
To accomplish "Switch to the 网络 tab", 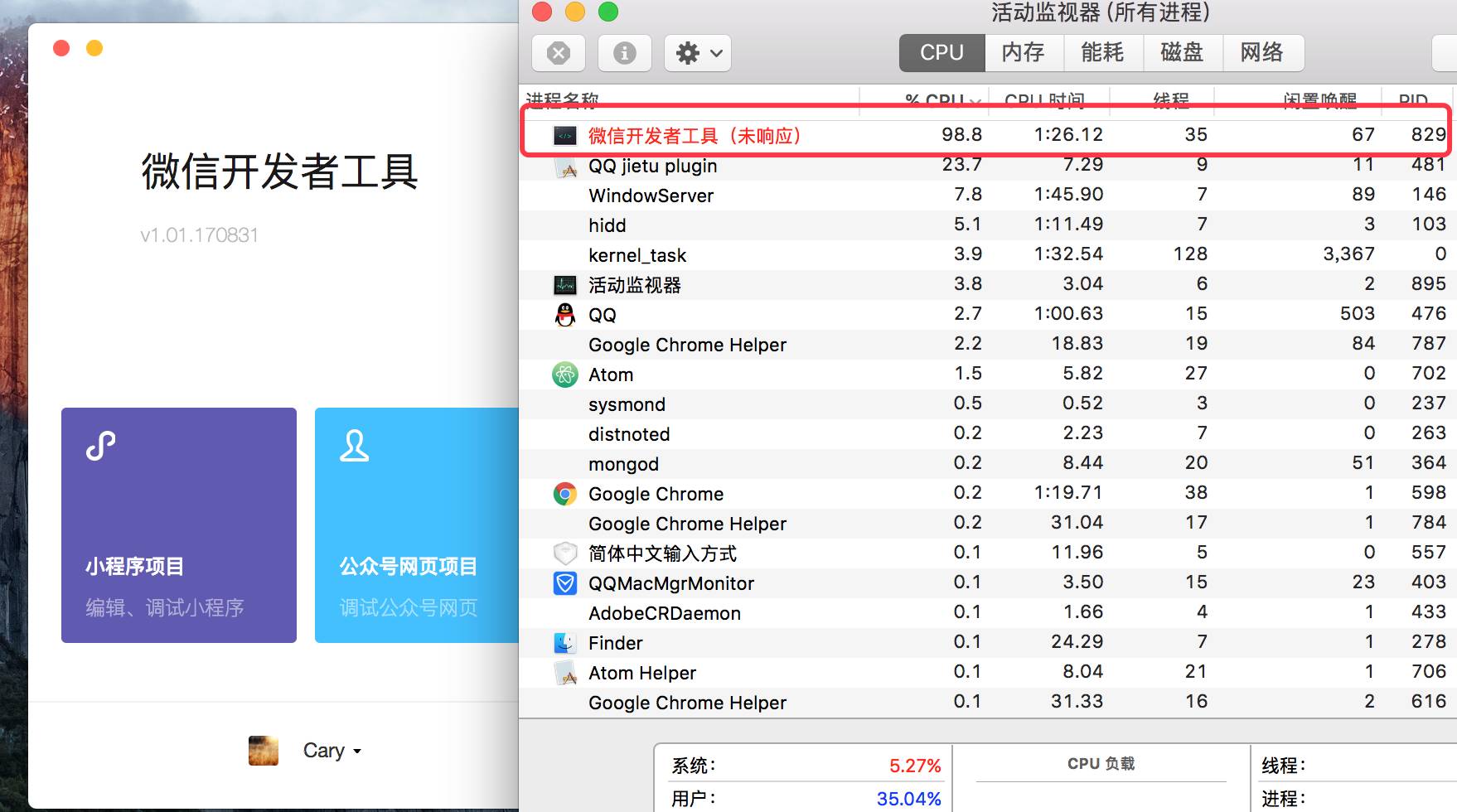I will [x=1261, y=53].
